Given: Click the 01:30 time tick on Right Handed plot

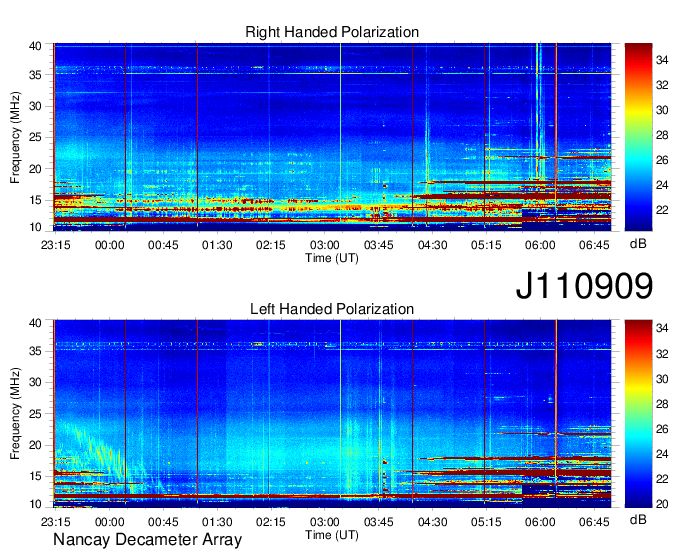Looking at the screenshot, I should tap(217, 245).
